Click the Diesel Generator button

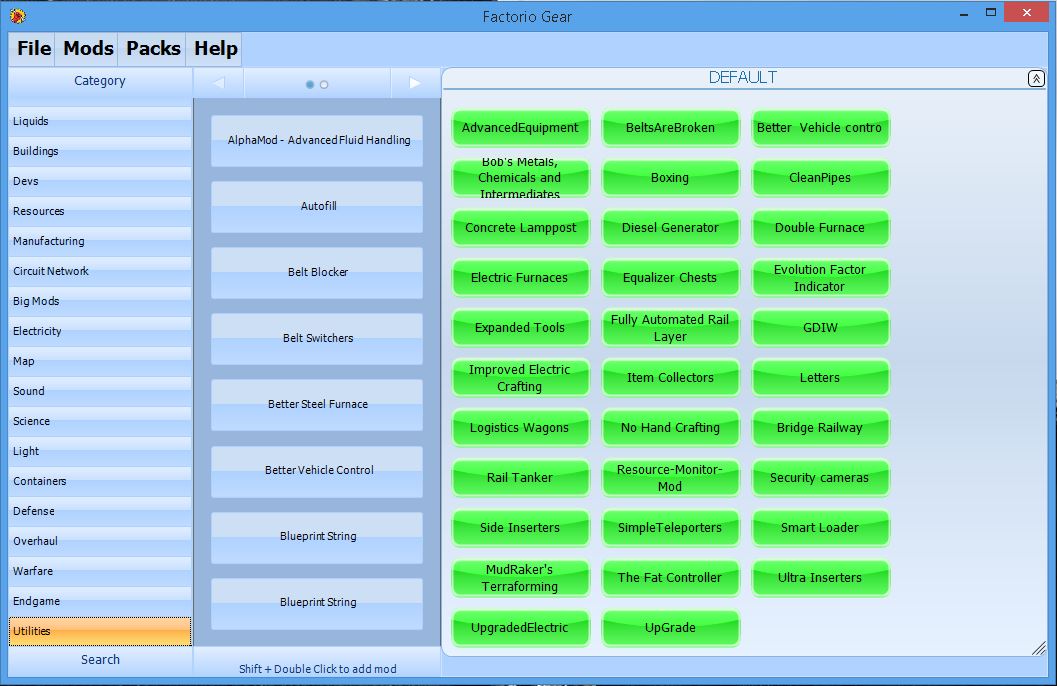tap(670, 228)
